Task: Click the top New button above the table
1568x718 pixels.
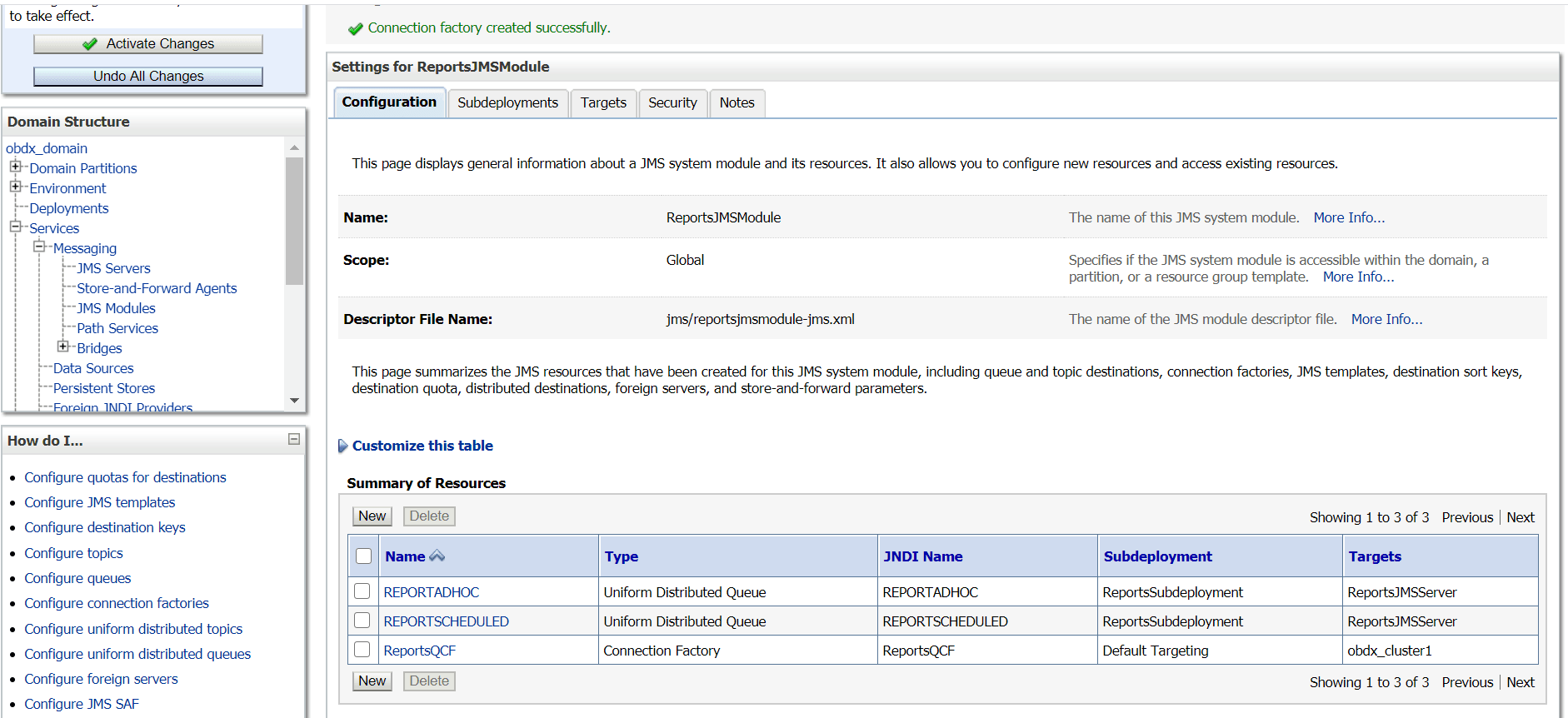Action: [x=372, y=516]
